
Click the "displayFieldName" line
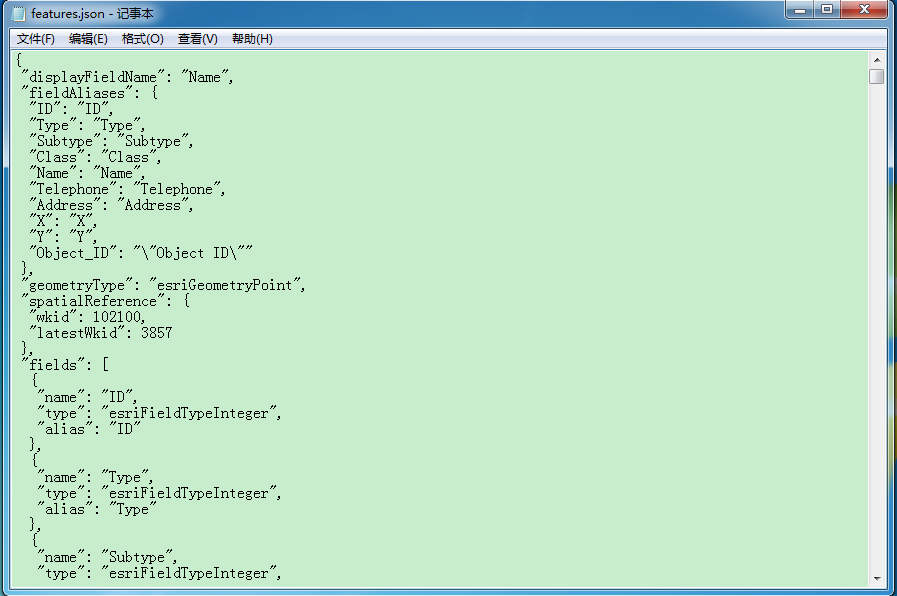coord(127,77)
